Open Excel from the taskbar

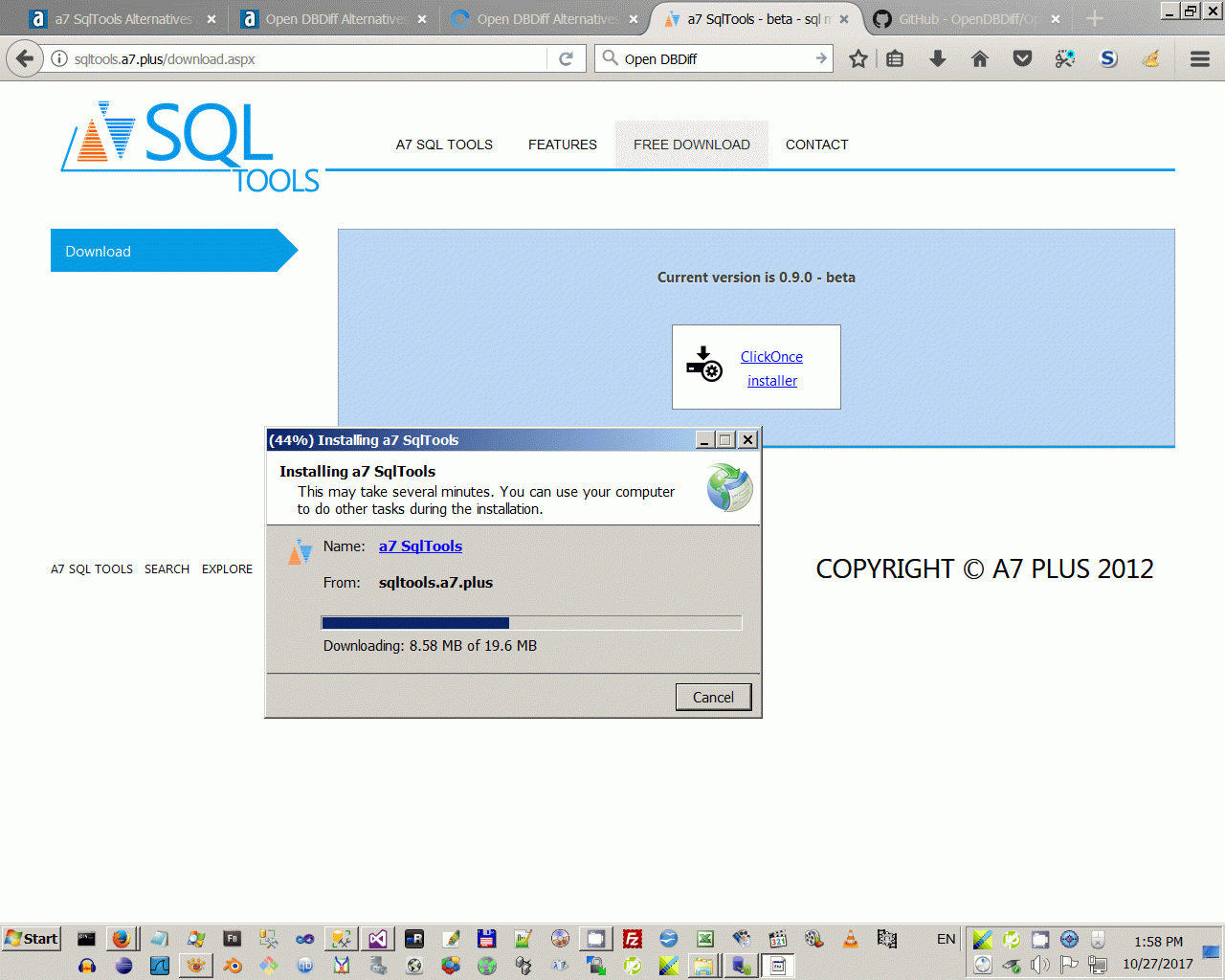(x=705, y=939)
